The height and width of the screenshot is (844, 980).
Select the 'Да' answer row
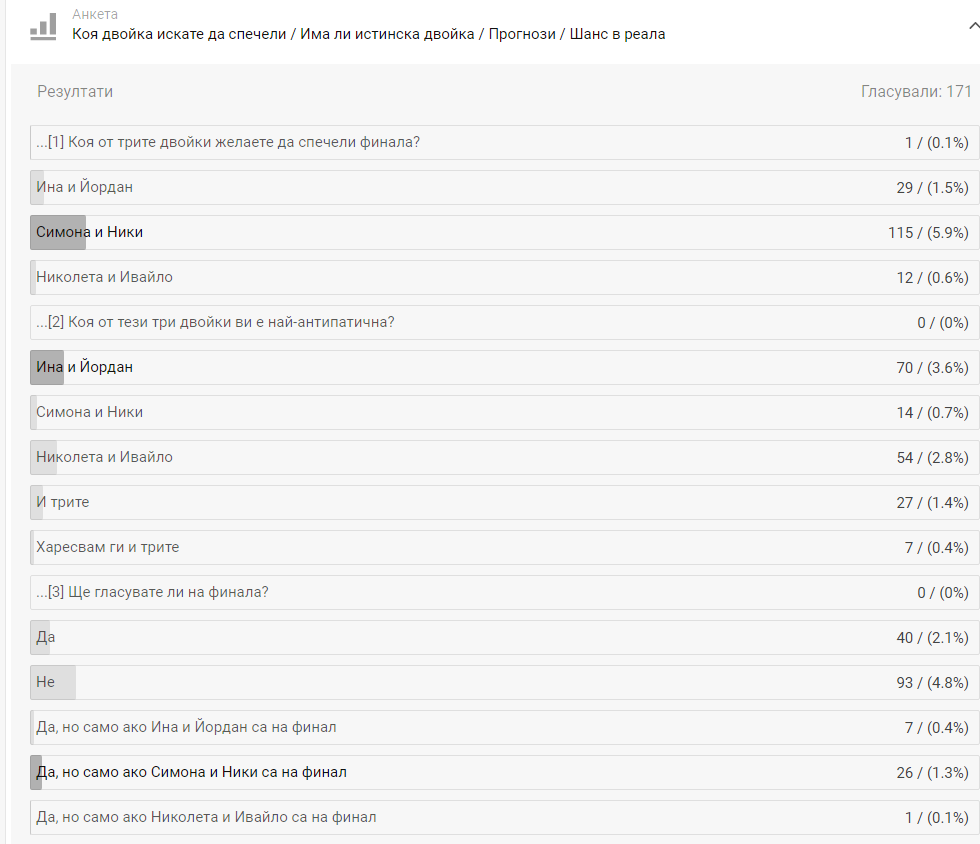pos(504,638)
